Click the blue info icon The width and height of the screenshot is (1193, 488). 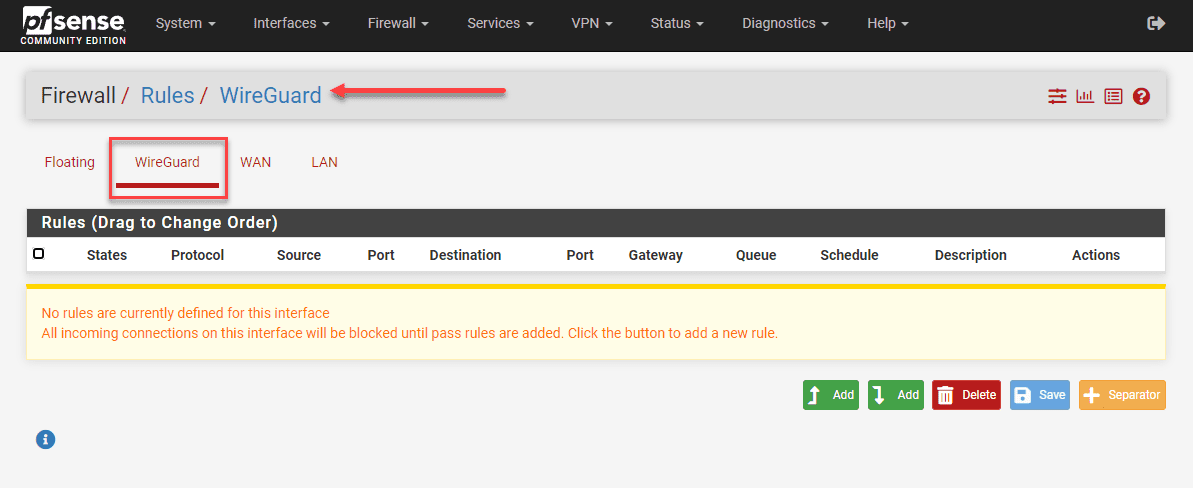[45, 438]
